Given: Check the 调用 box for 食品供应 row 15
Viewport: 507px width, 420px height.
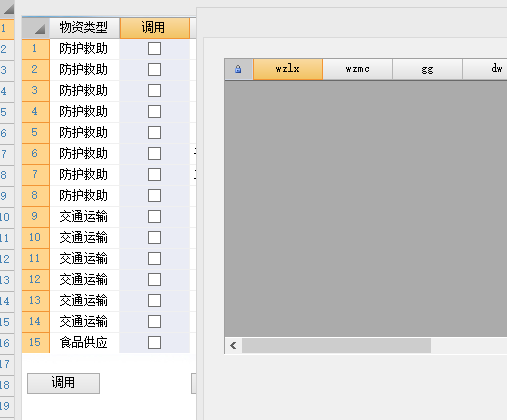Looking at the screenshot, I should [x=154, y=343].
